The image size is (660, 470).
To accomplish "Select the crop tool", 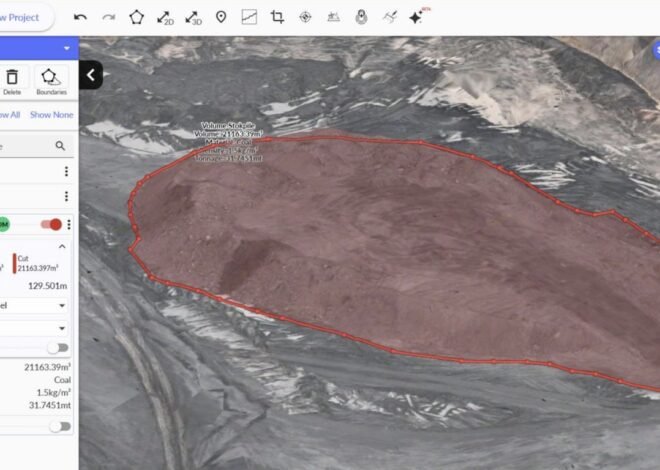I will click(x=277, y=17).
